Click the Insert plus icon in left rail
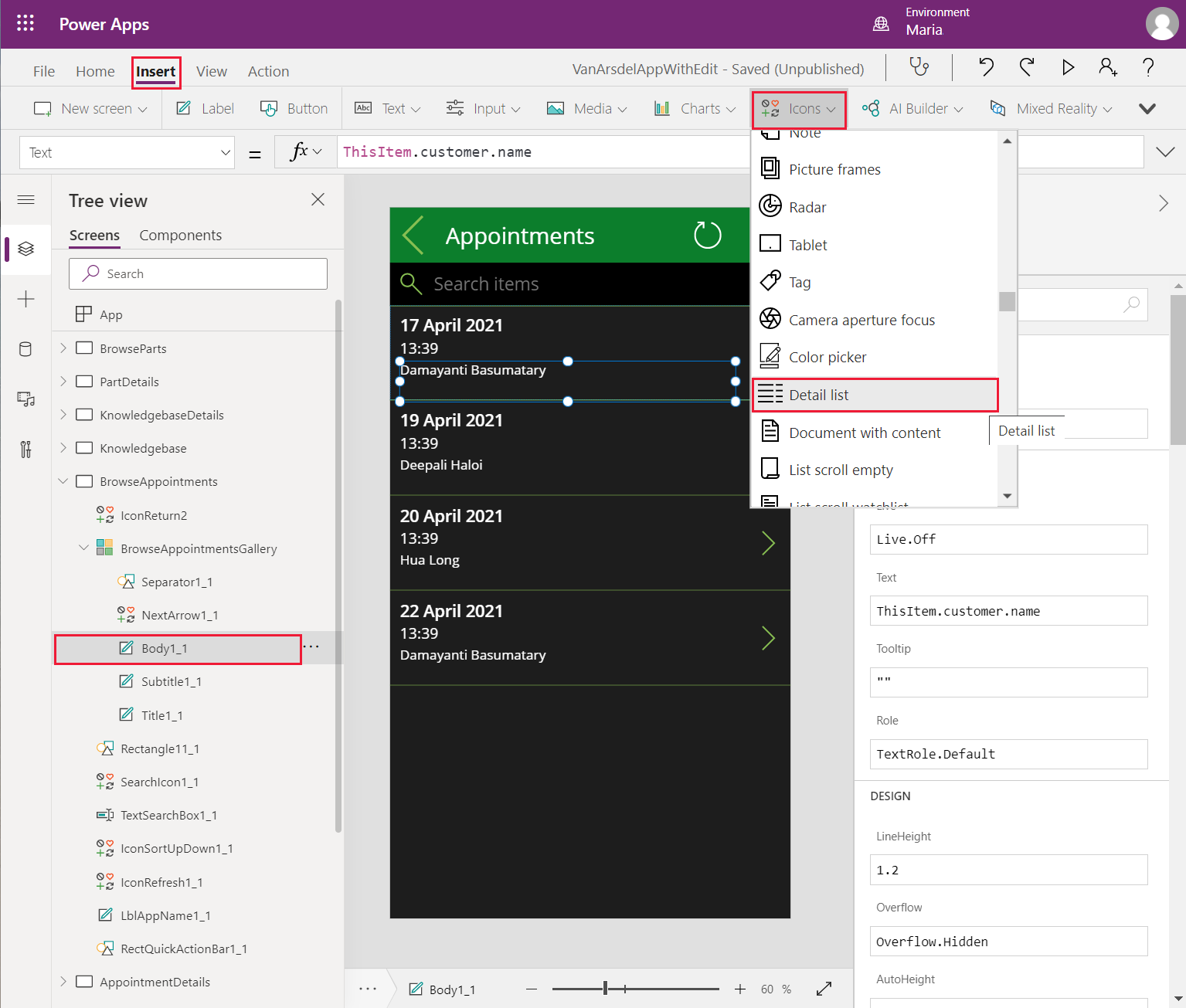Image resolution: width=1186 pixels, height=1008 pixels. click(x=25, y=299)
